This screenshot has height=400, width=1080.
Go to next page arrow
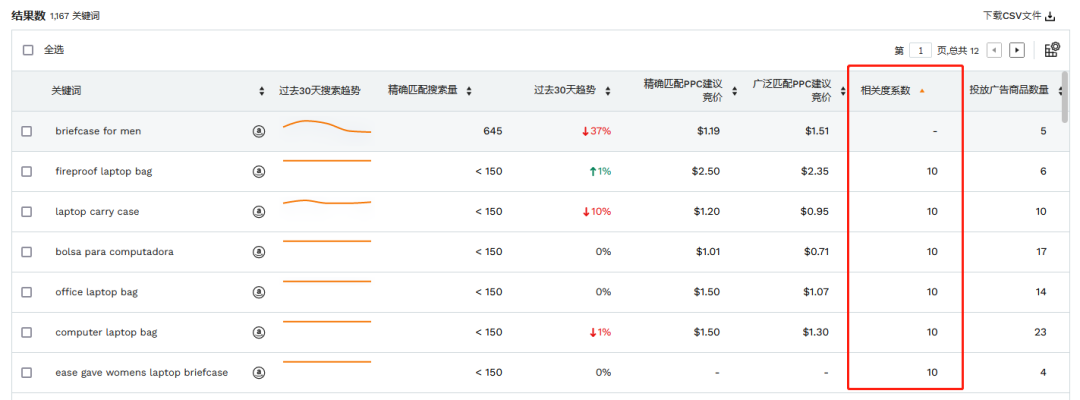[x=1017, y=50]
